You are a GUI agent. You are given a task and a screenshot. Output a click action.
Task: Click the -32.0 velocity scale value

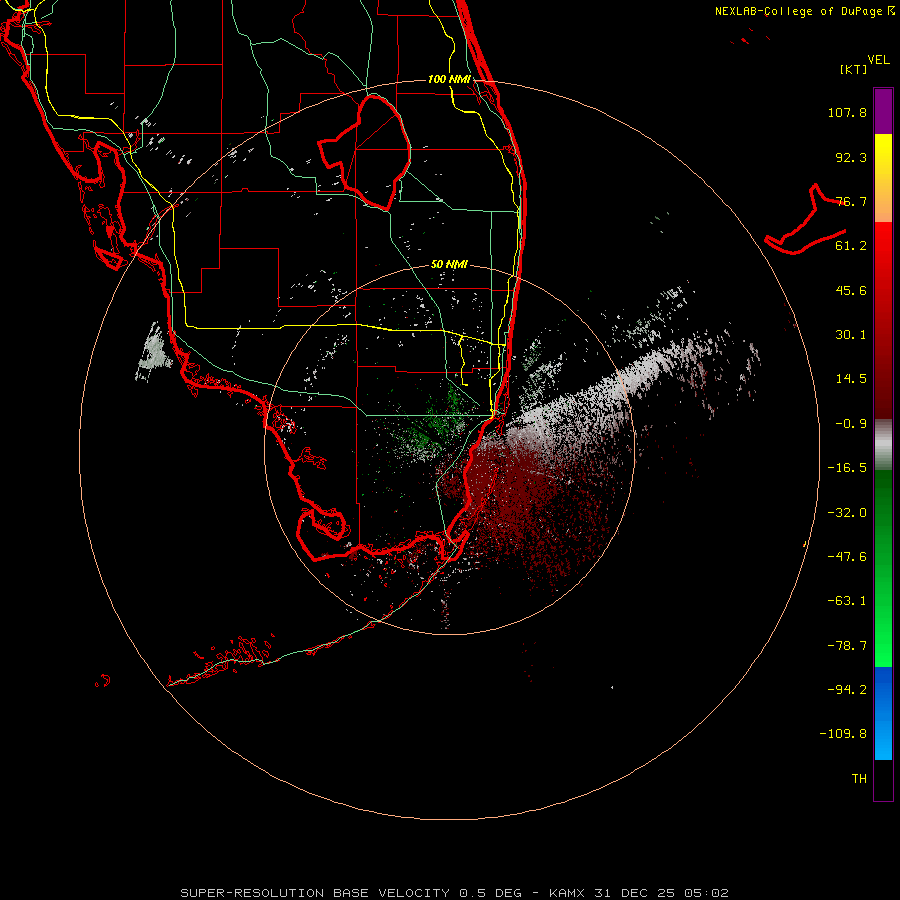point(847,513)
